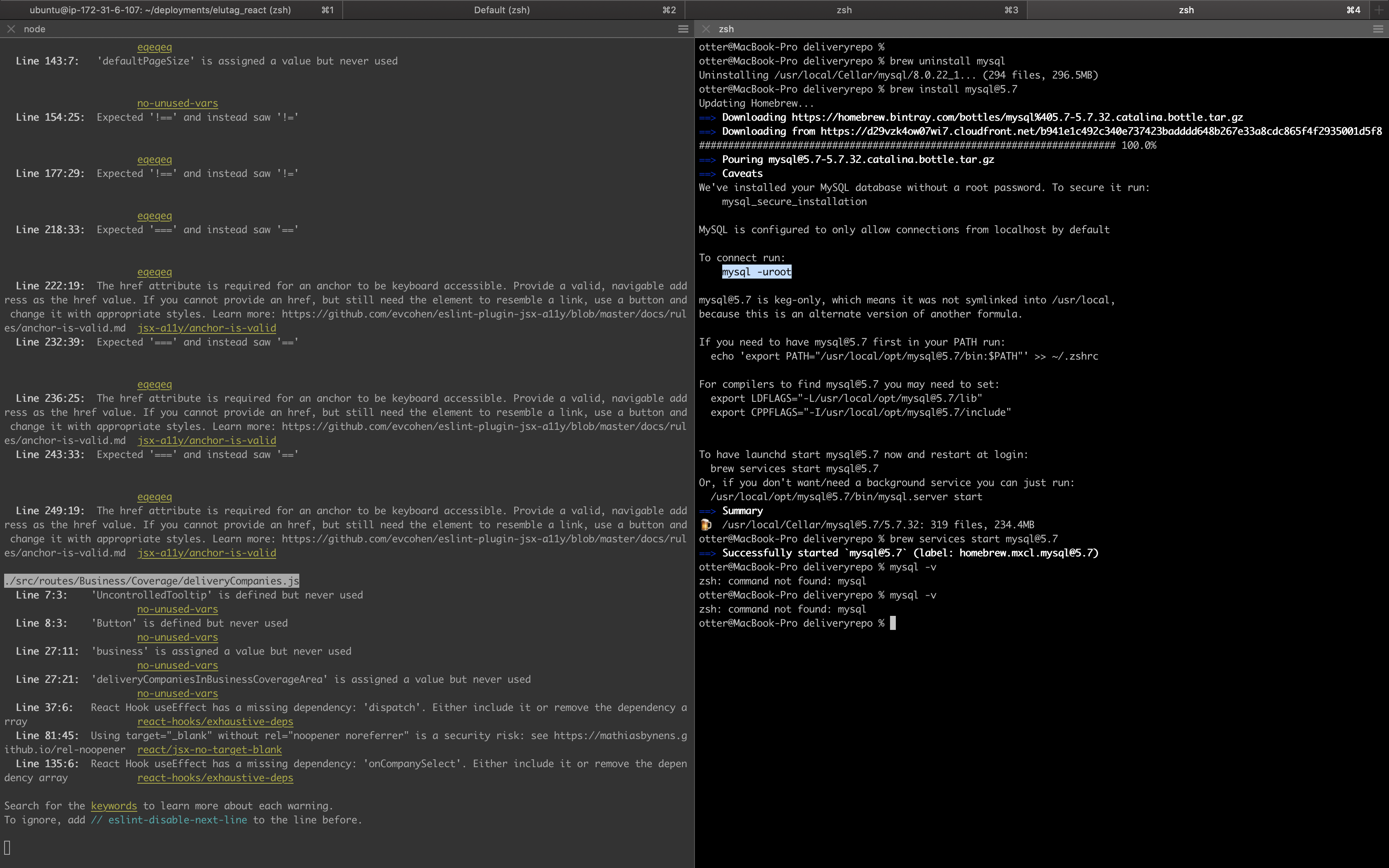Click the export CPPFLAGS line
The image size is (1389, 868).
point(861,413)
